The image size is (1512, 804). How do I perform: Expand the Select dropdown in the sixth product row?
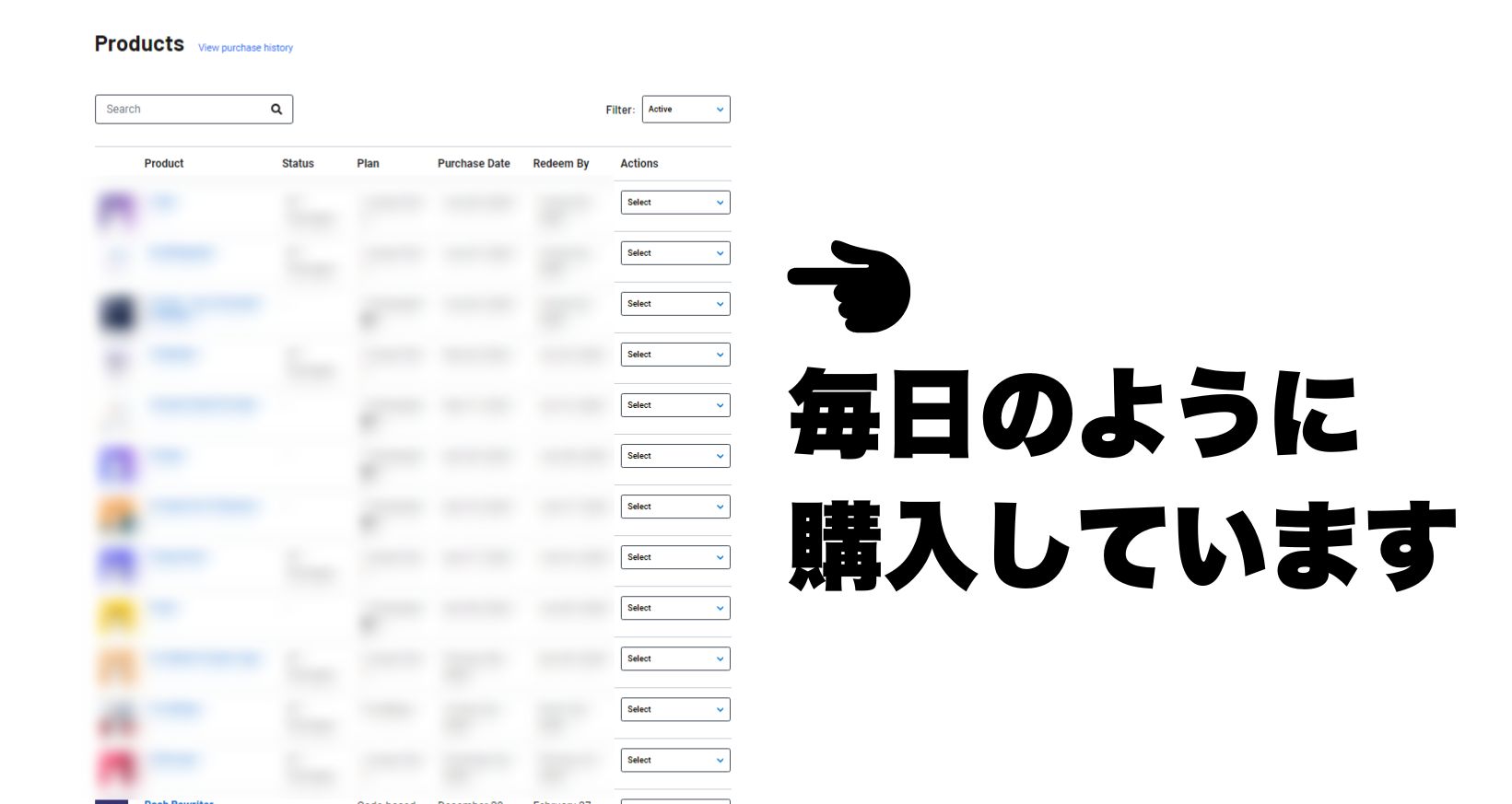(x=674, y=456)
